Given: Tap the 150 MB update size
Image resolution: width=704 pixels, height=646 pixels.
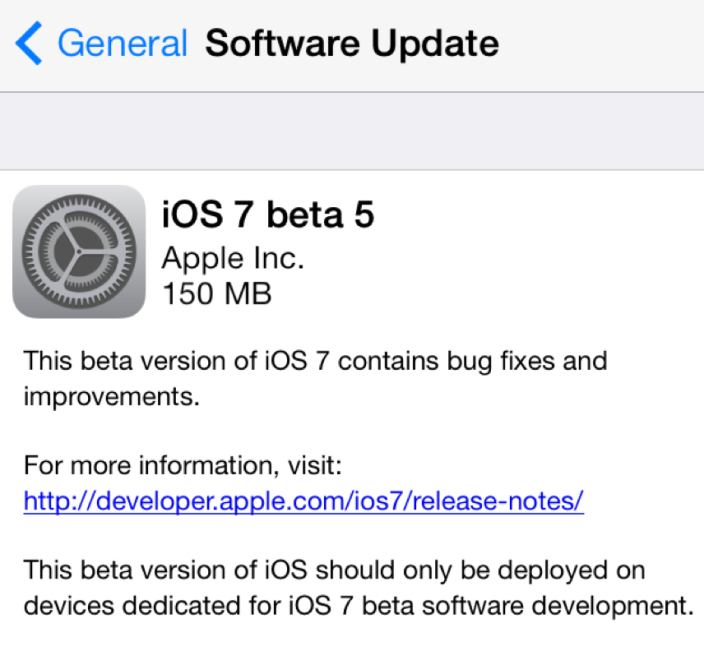Looking at the screenshot, I should [x=217, y=294].
